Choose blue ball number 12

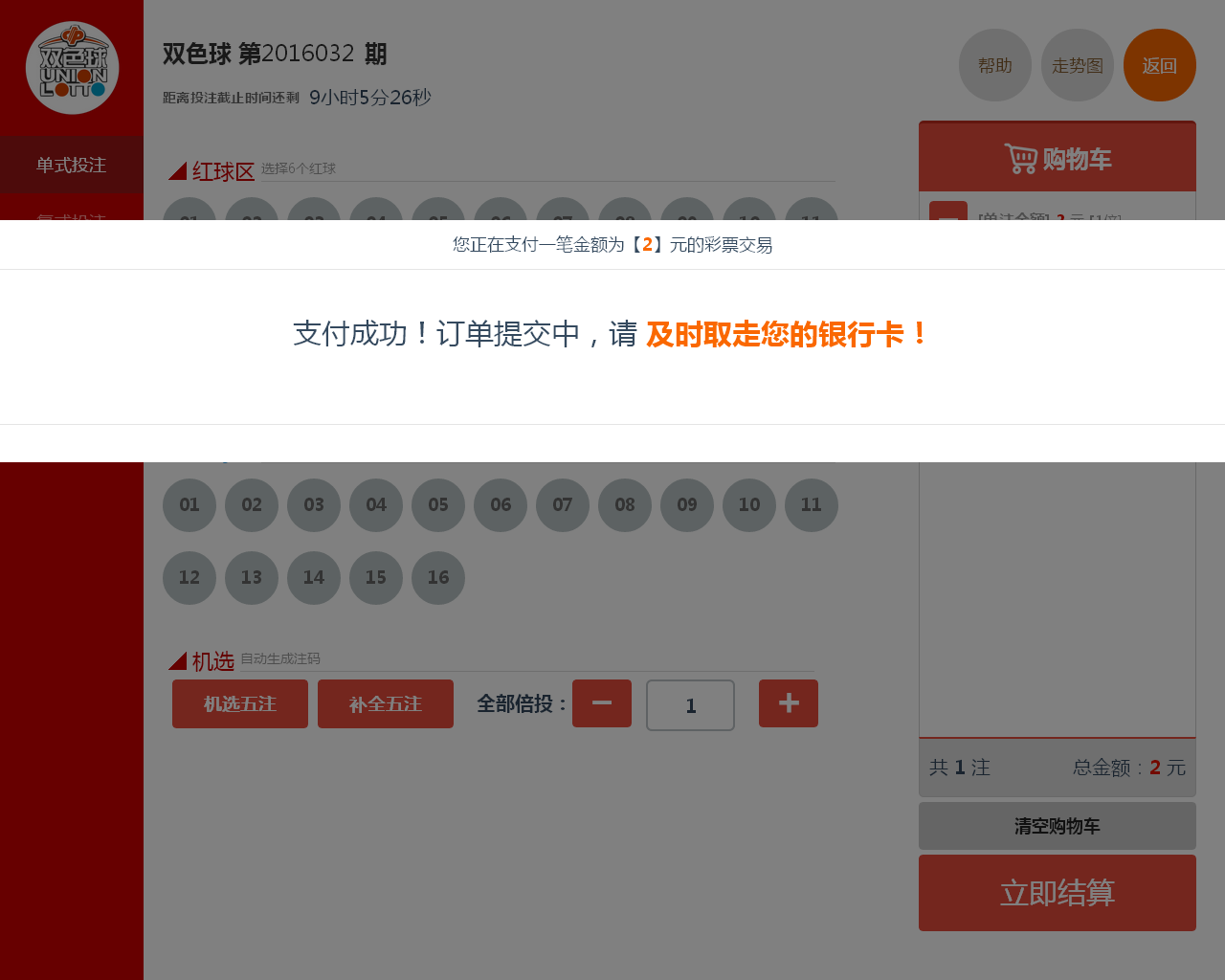click(x=189, y=578)
